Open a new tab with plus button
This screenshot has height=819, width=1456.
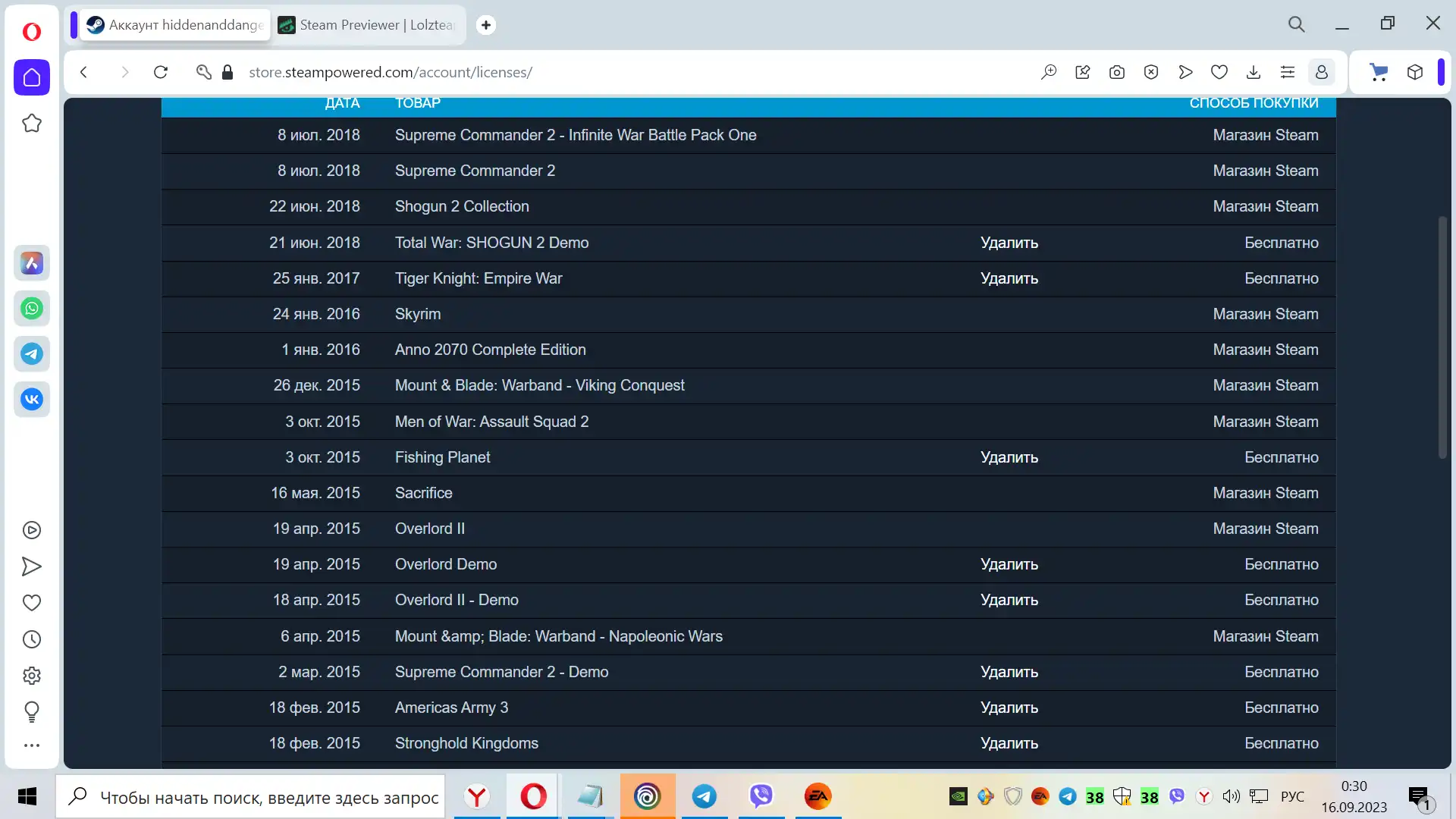point(486,25)
